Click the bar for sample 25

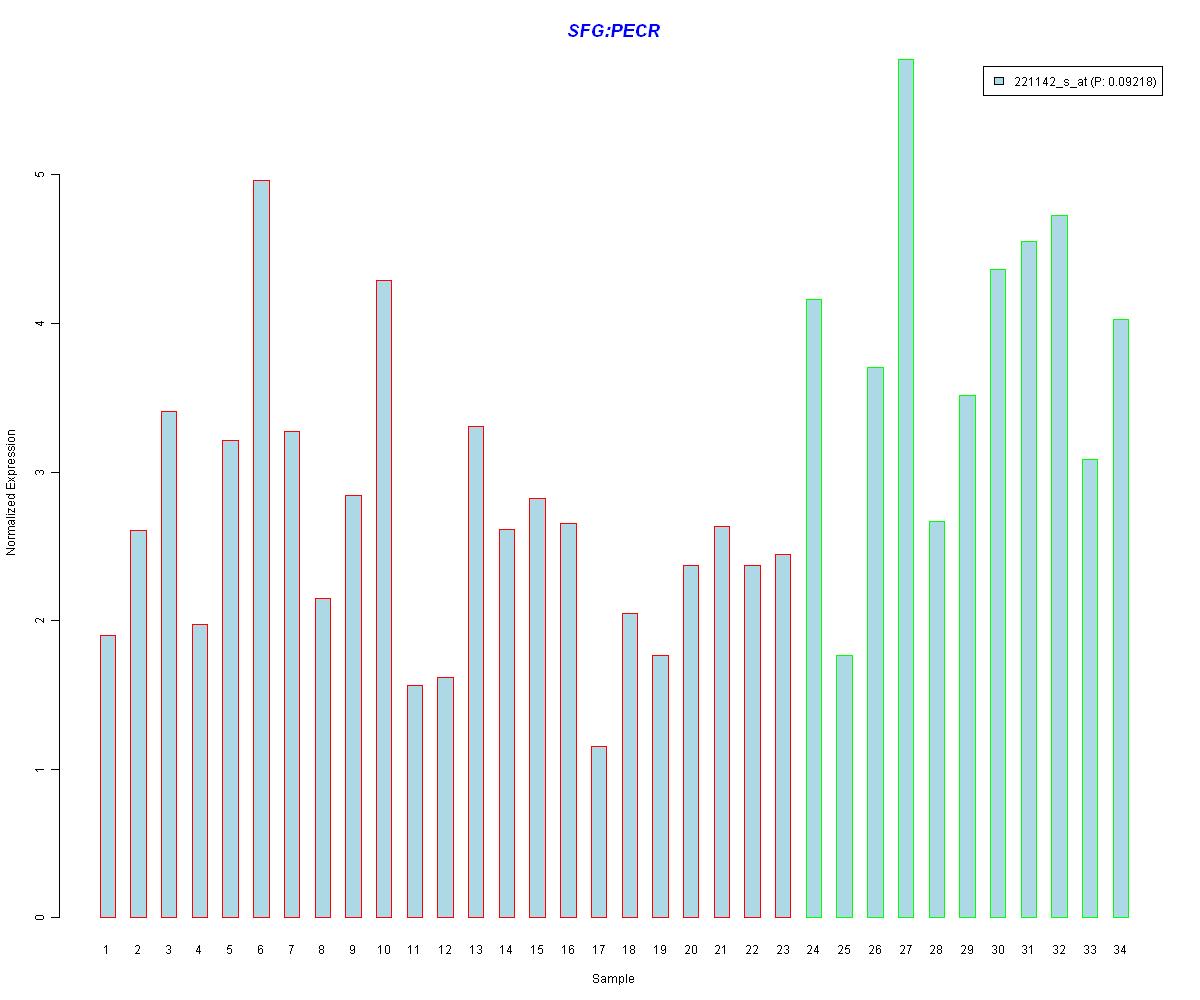pyautogui.click(x=844, y=786)
